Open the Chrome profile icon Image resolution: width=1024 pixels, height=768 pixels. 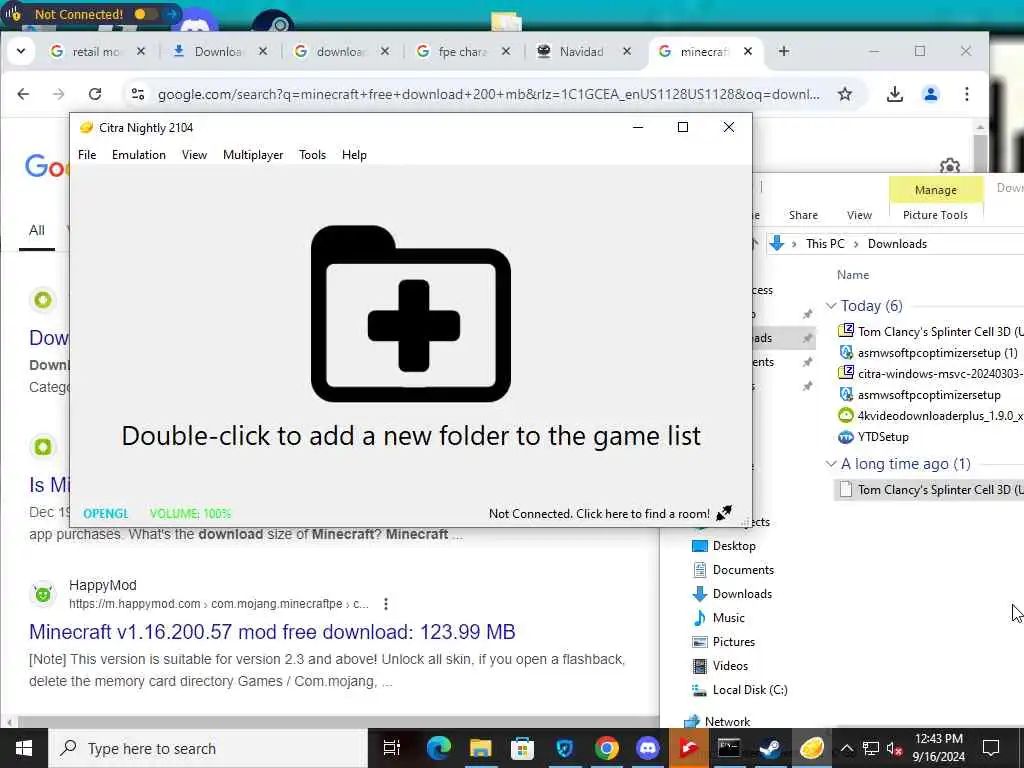tap(931, 94)
